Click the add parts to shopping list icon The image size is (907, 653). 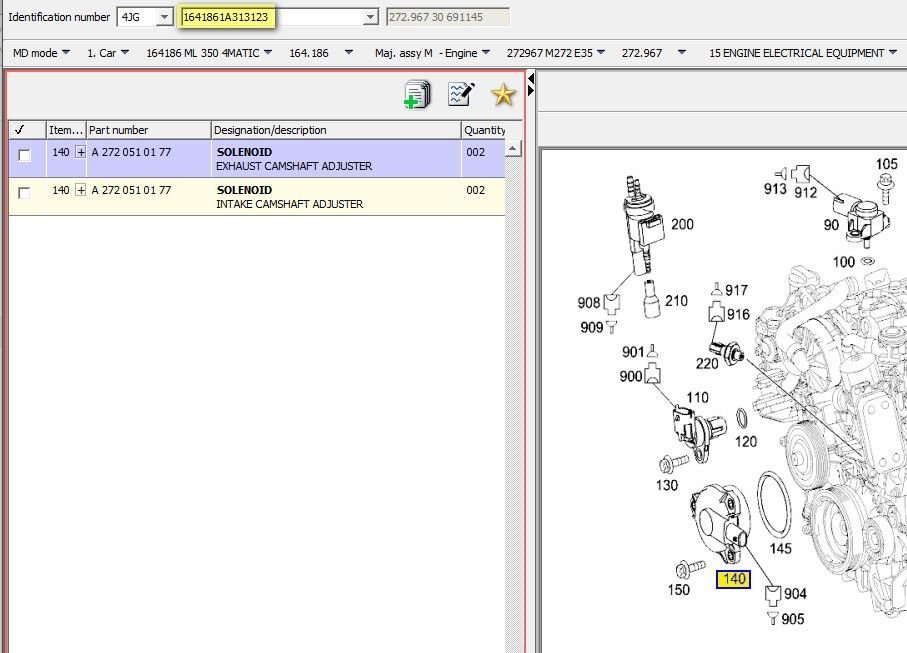(x=417, y=94)
